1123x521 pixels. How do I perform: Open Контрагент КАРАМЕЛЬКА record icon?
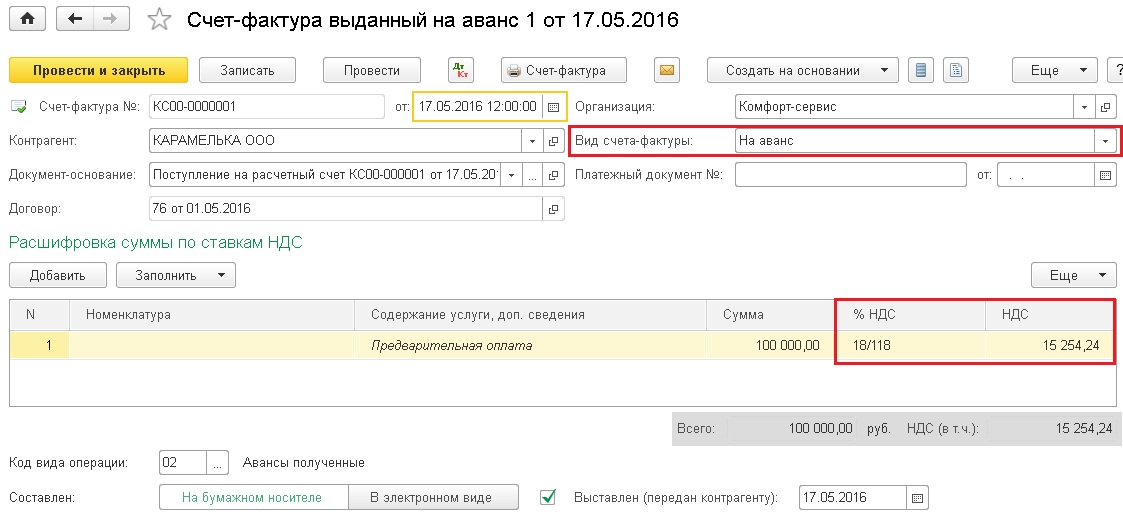click(553, 141)
